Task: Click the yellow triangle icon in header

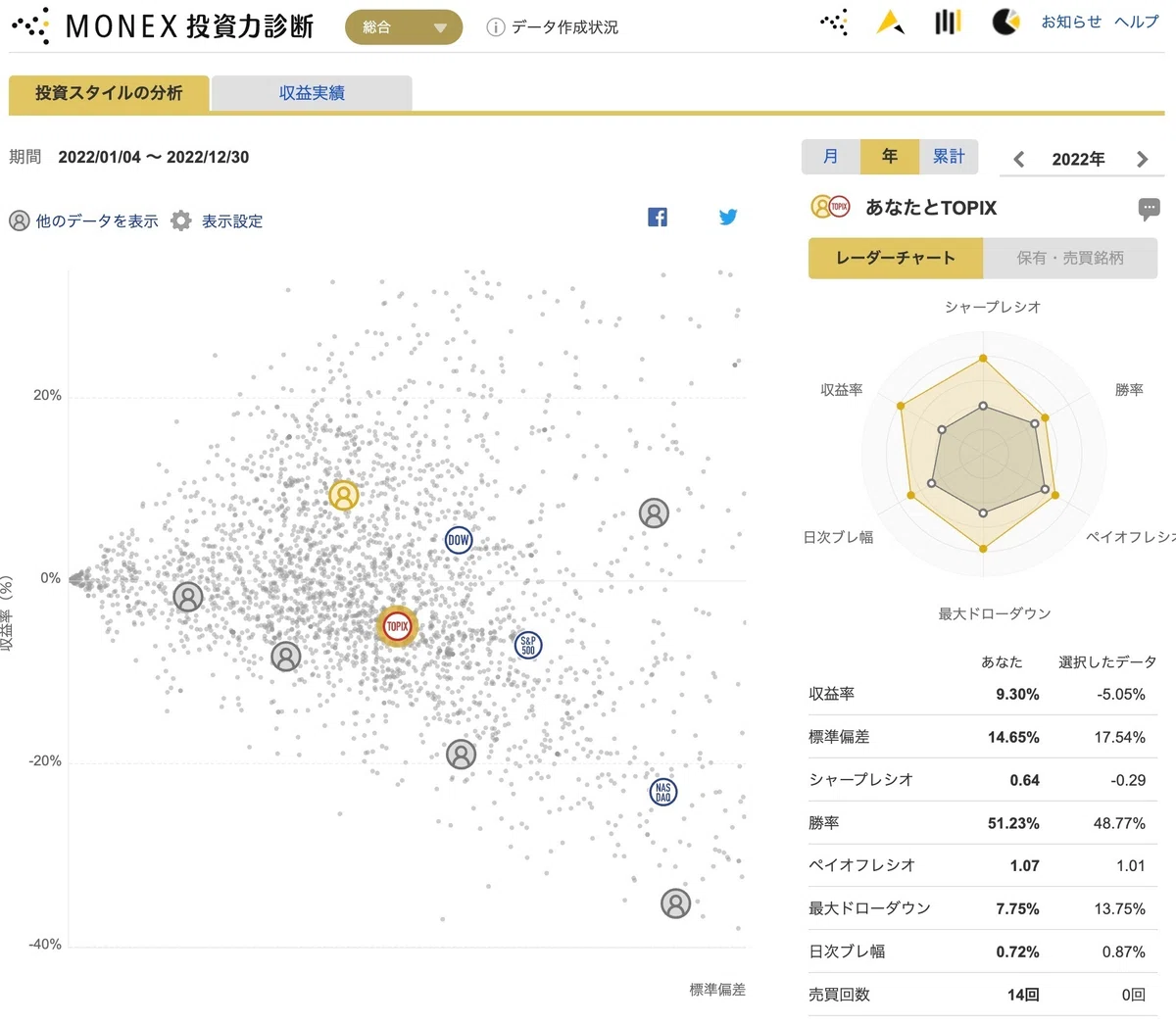Action: point(890,22)
